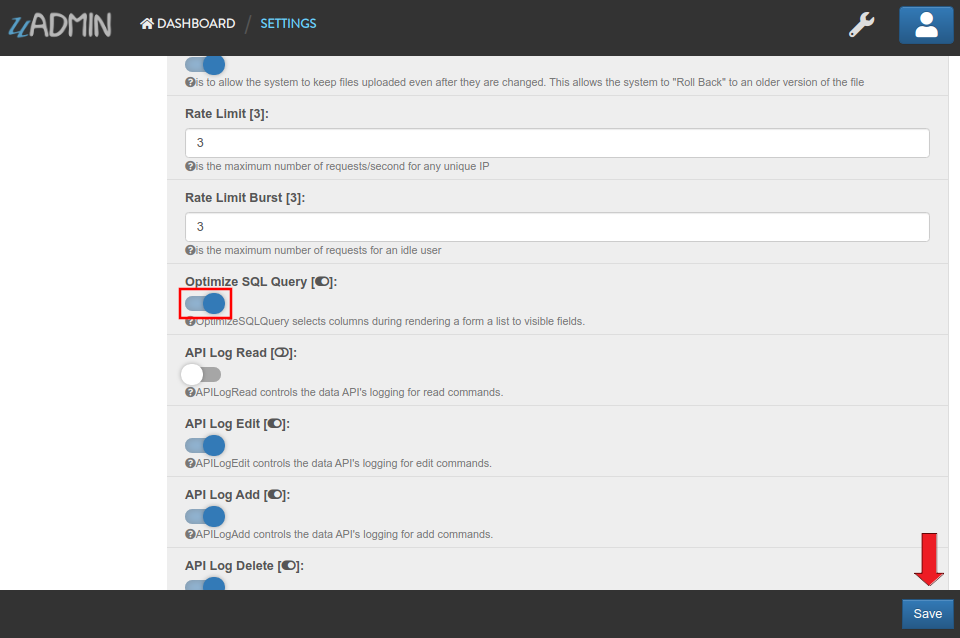The height and width of the screenshot is (638, 960).
Task: Click help icon beside Rate Limit description
Action: [190, 166]
